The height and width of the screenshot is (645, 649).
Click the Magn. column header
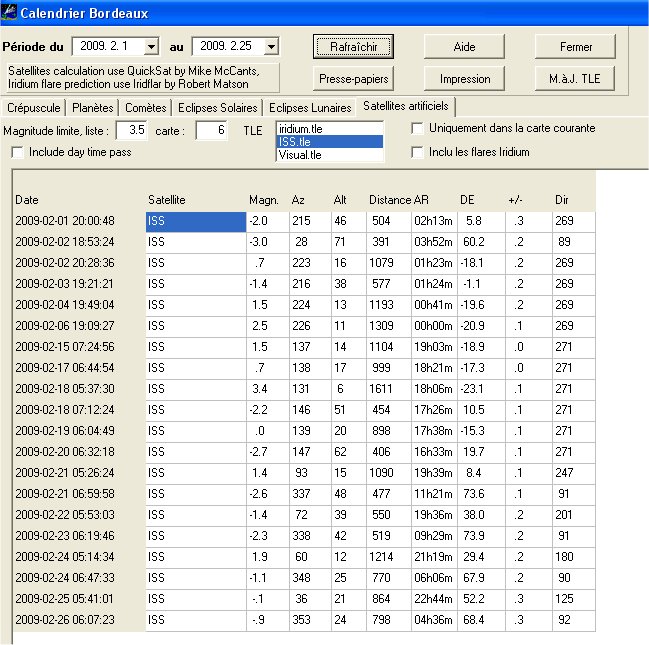[264, 200]
